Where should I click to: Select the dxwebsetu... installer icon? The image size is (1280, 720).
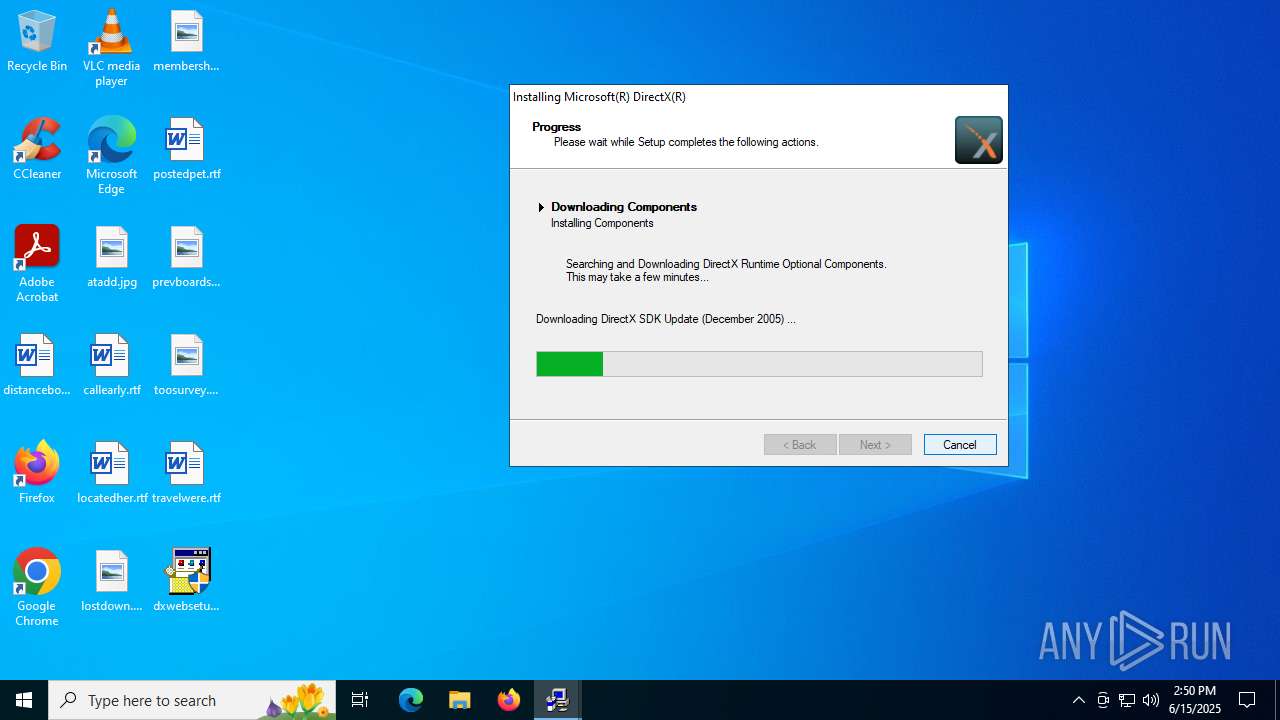pos(186,582)
